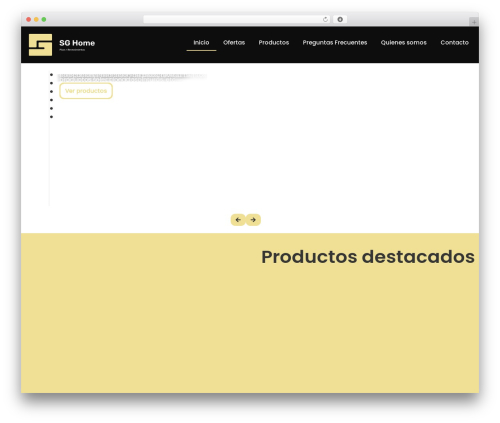
Task: Go to the Ofertas page
Action: point(234,42)
